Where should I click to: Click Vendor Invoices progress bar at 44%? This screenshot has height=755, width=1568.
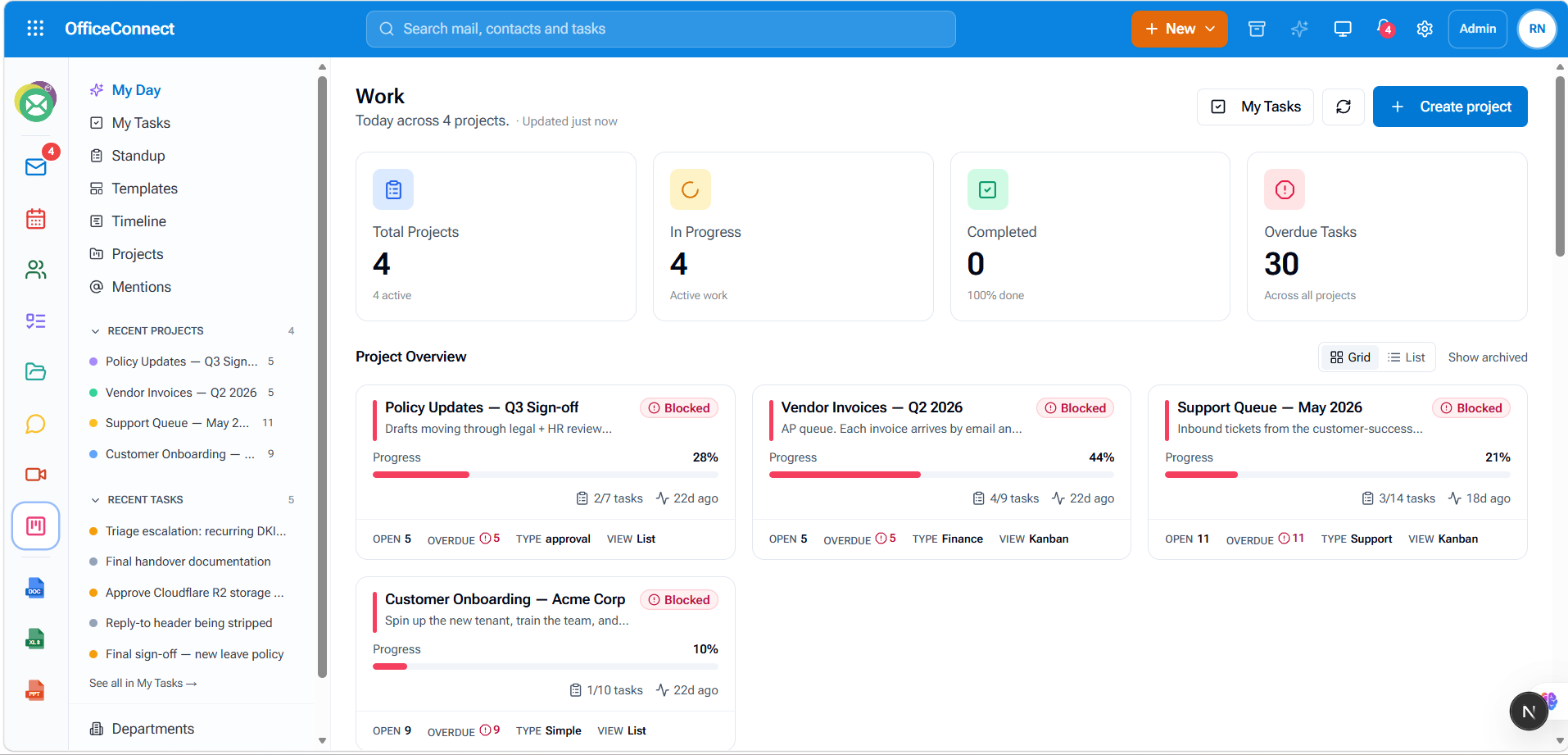coord(941,475)
